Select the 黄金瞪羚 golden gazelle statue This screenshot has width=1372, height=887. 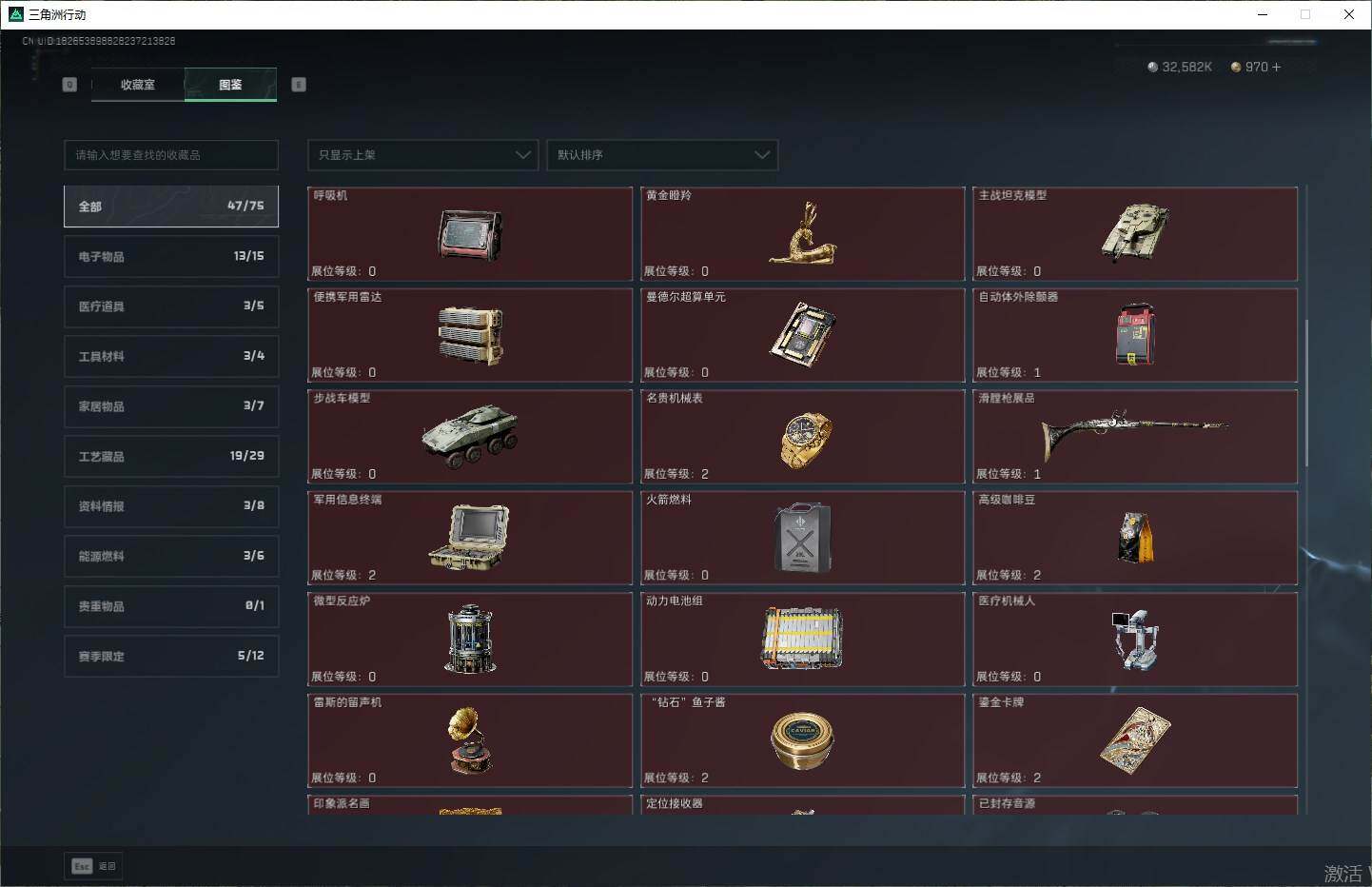pyautogui.click(x=802, y=234)
